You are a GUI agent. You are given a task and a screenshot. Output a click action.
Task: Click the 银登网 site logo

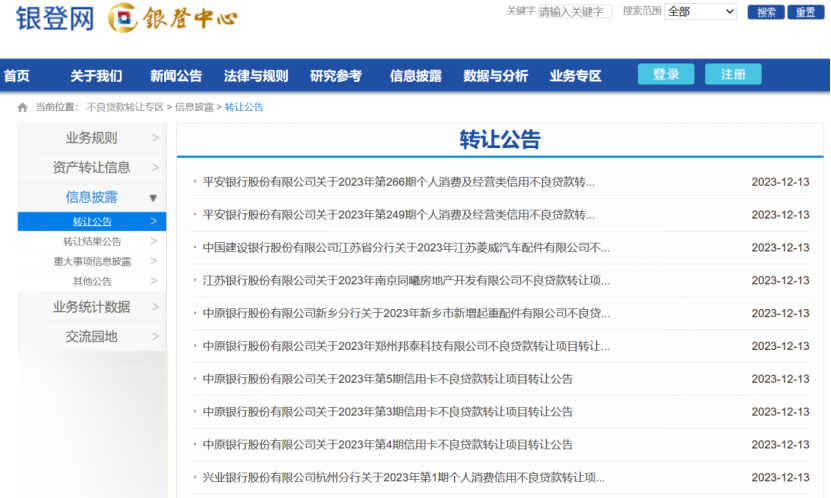pyautogui.click(x=55, y=18)
